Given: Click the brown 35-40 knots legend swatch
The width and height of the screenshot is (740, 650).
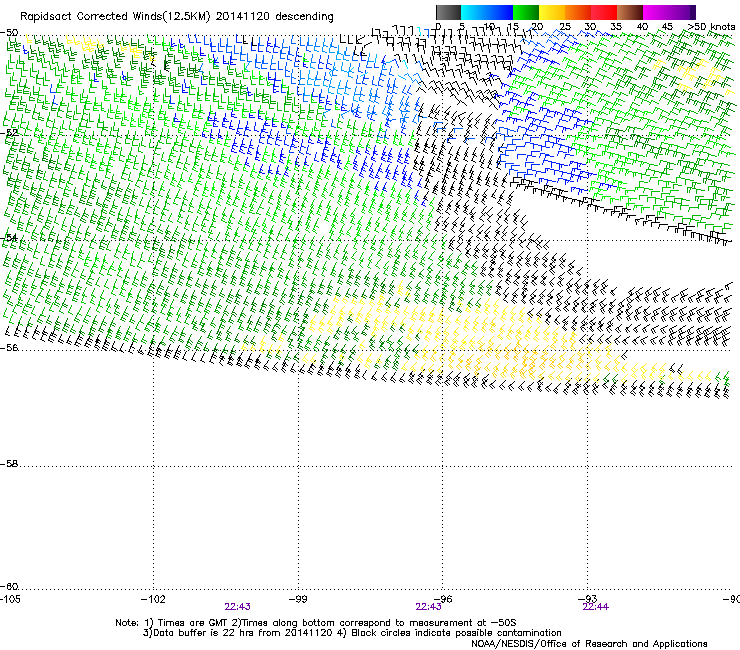Looking at the screenshot, I should (x=630, y=12).
